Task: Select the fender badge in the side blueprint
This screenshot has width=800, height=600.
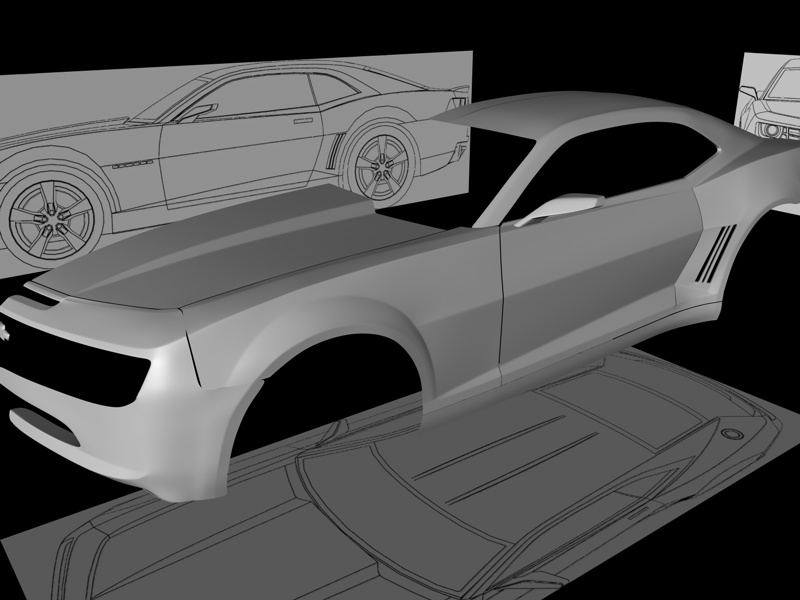Action: click(133, 164)
